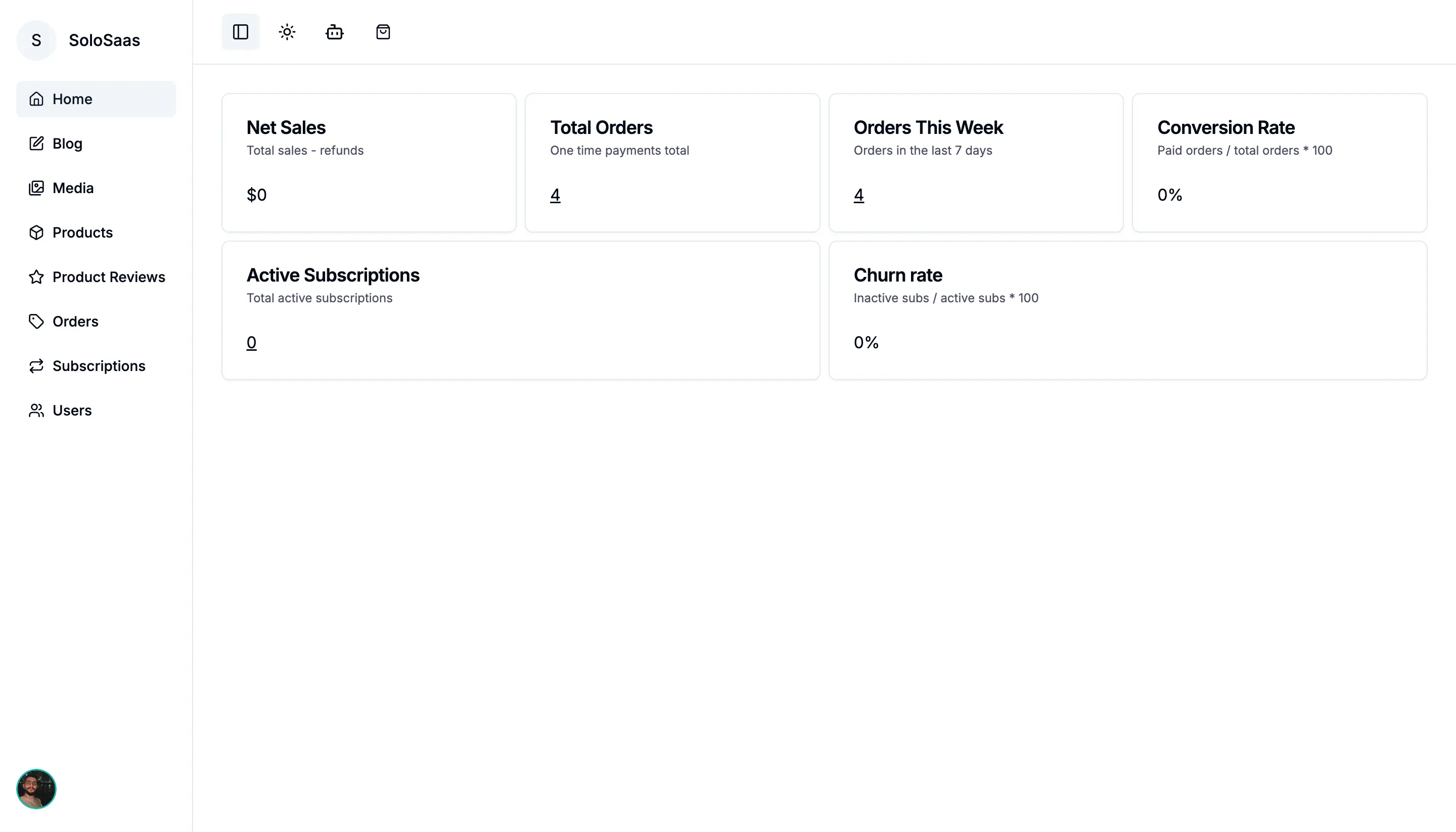Viewport: 1456px width, 832px height.
Task: Click the Orders This Week title
Action: 929,127
